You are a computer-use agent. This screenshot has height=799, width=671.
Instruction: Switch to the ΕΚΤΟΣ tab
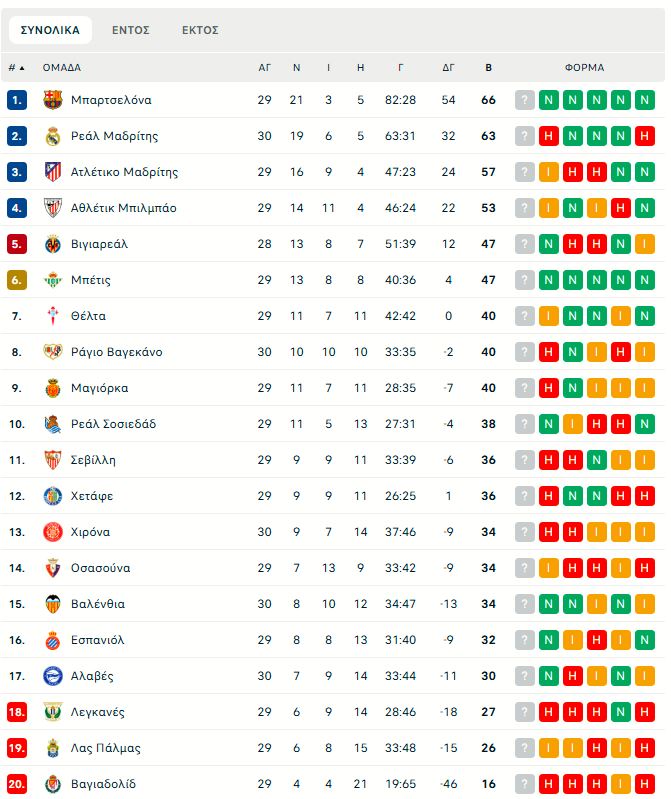click(x=200, y=30)
